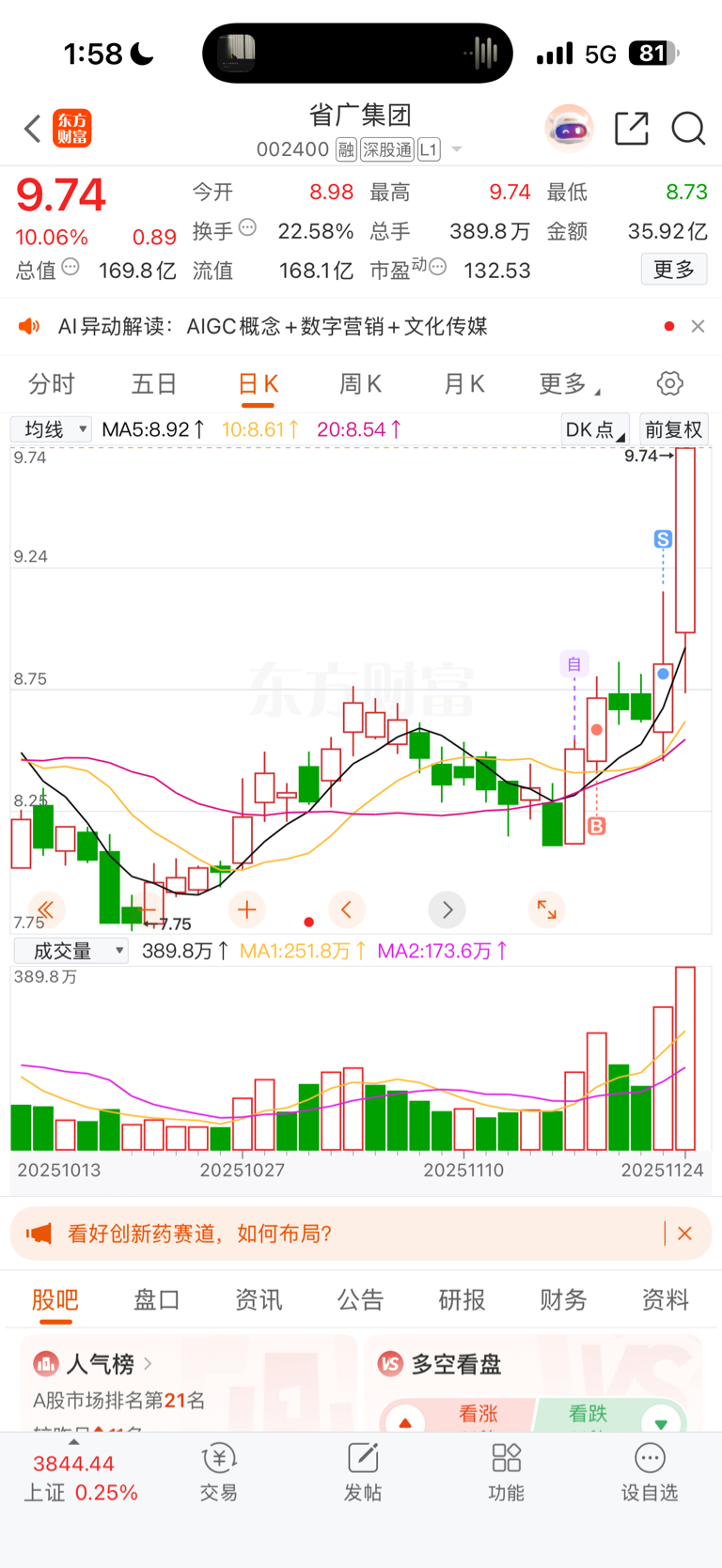Image resolution: width=722 pixels, height=1568 pixels.
Task: Tap the 深股通 badge
Action: point(387,149)
